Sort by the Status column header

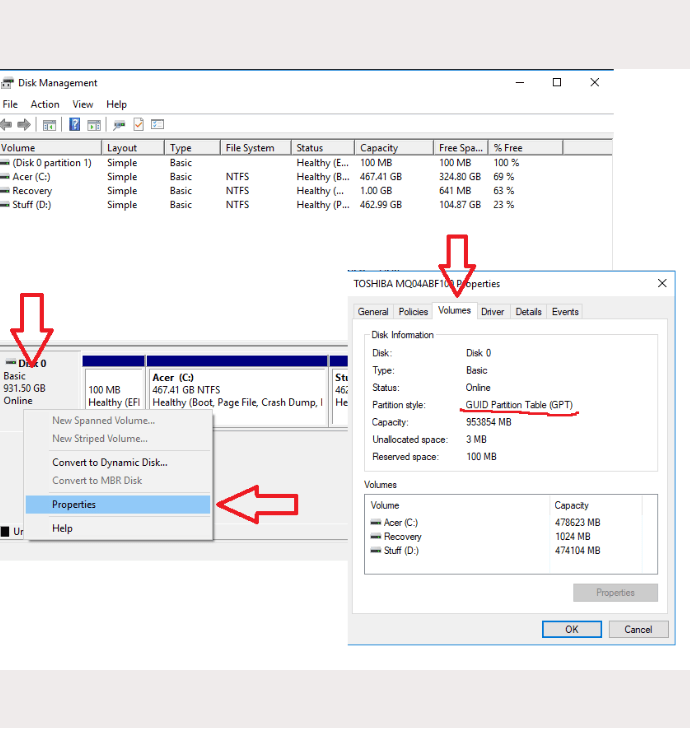click(323, 148)
